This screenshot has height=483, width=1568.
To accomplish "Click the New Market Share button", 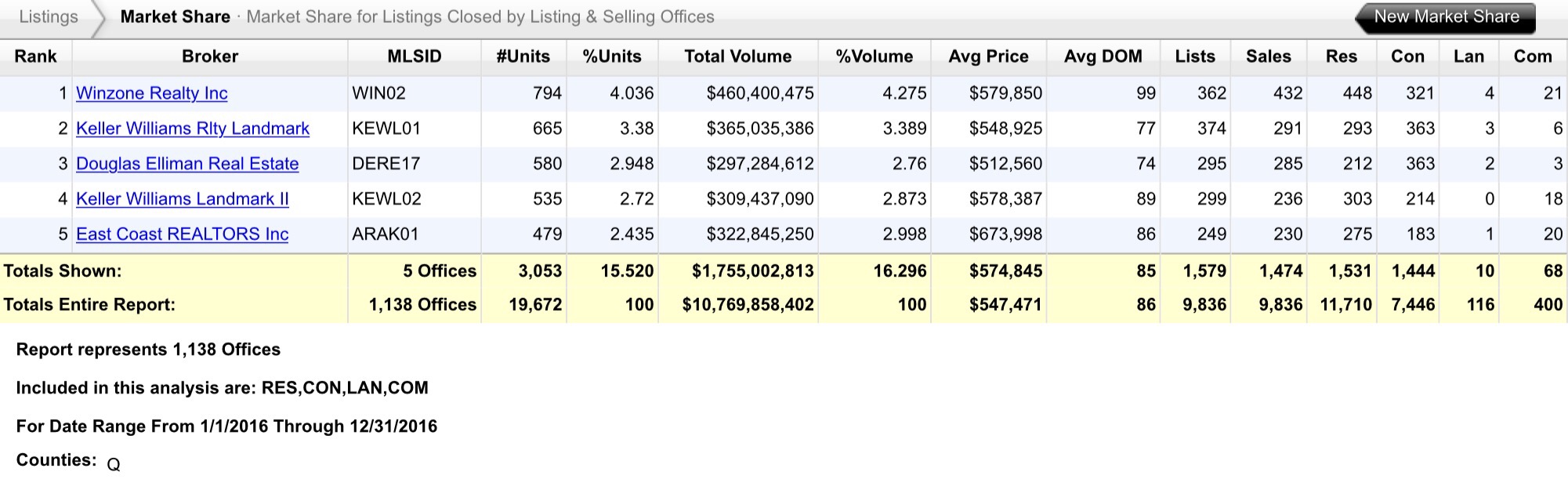I will pos(1446,17).
